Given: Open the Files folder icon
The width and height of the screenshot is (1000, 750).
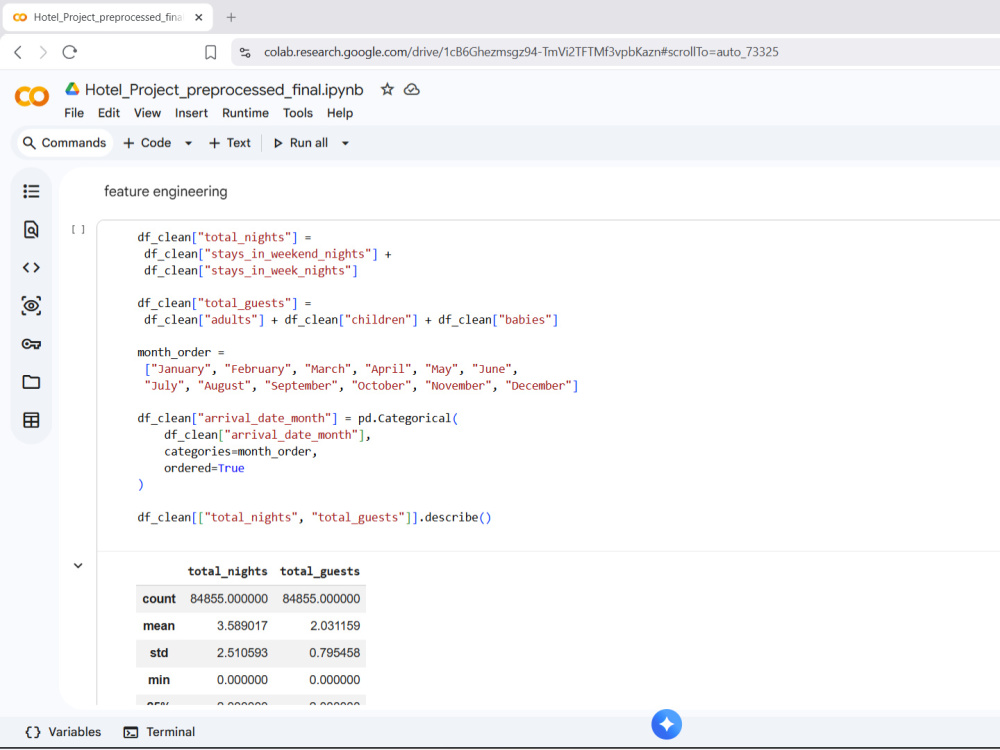Looking at the screenshot, I should (x=31, y=382).
